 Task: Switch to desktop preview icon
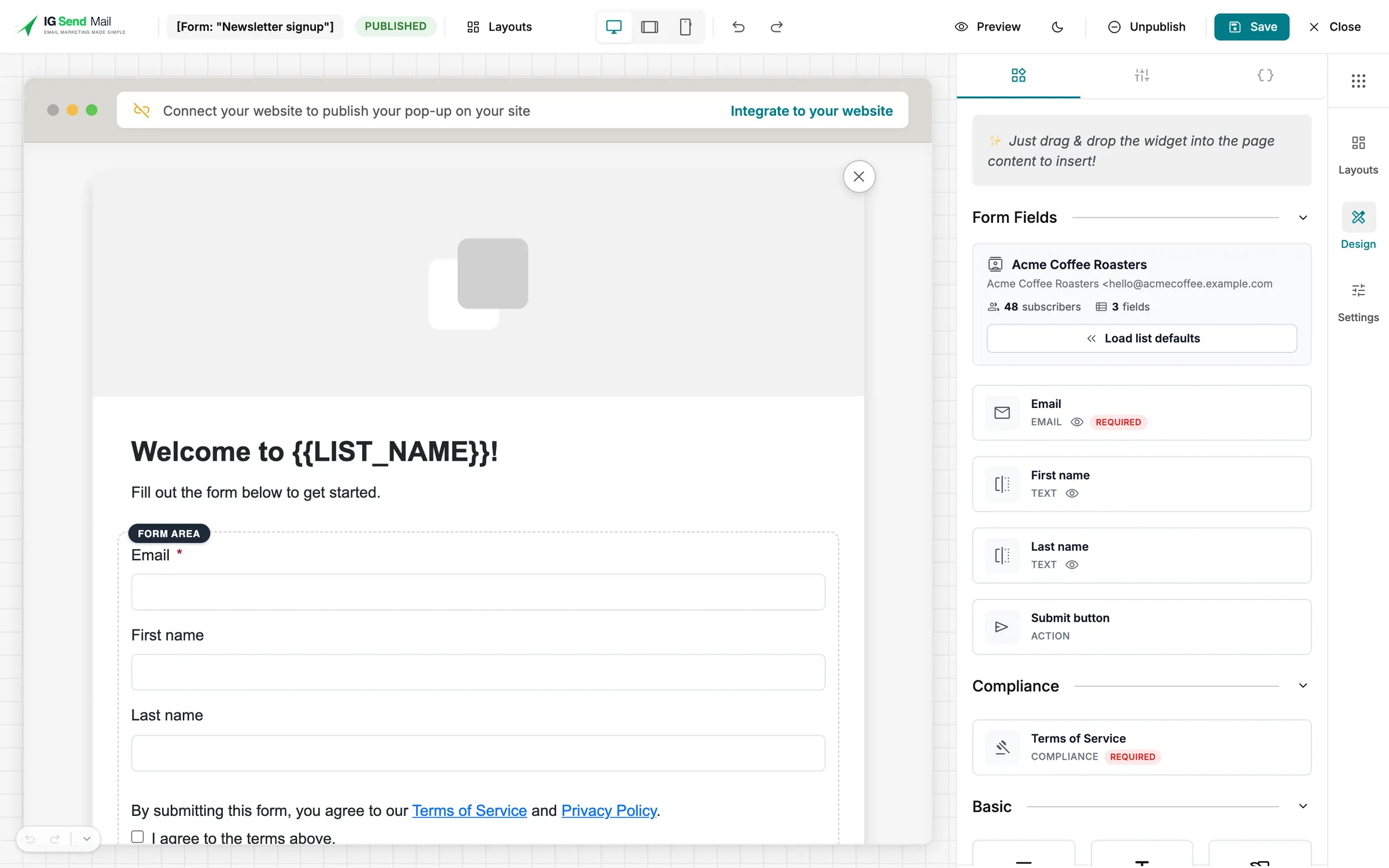pyautogui.click(x=613, y=27)
